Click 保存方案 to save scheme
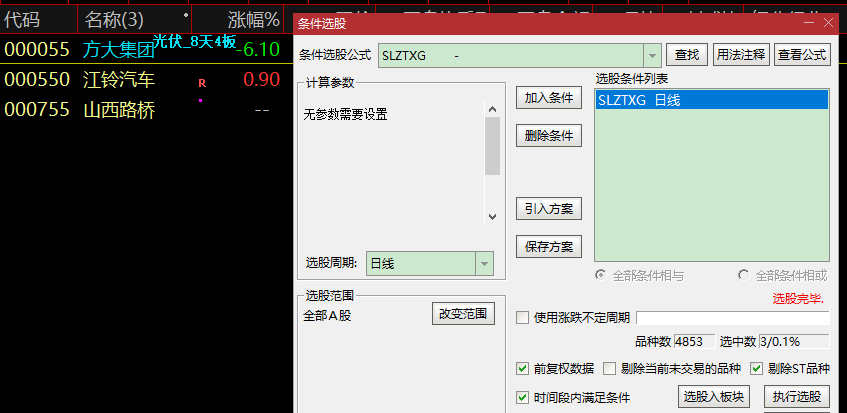Screen dimensions: 847x413 coord(549,247)
